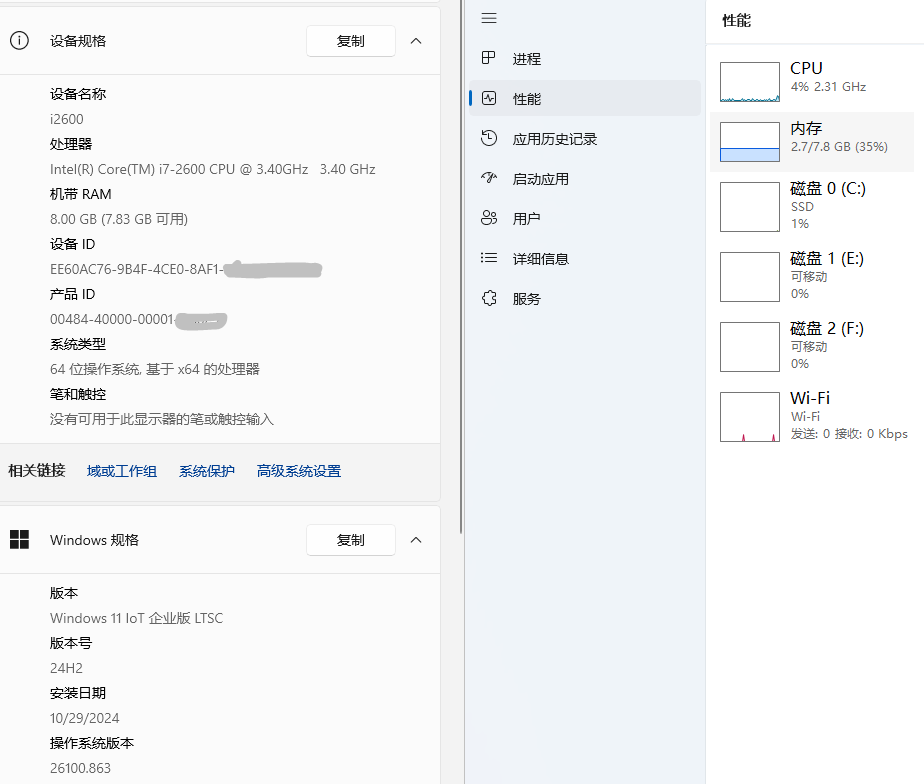Click the Windows logo beside Windows 规格
Image resolution: width=924 pixels, height=784 pixels.
(19, 539)
